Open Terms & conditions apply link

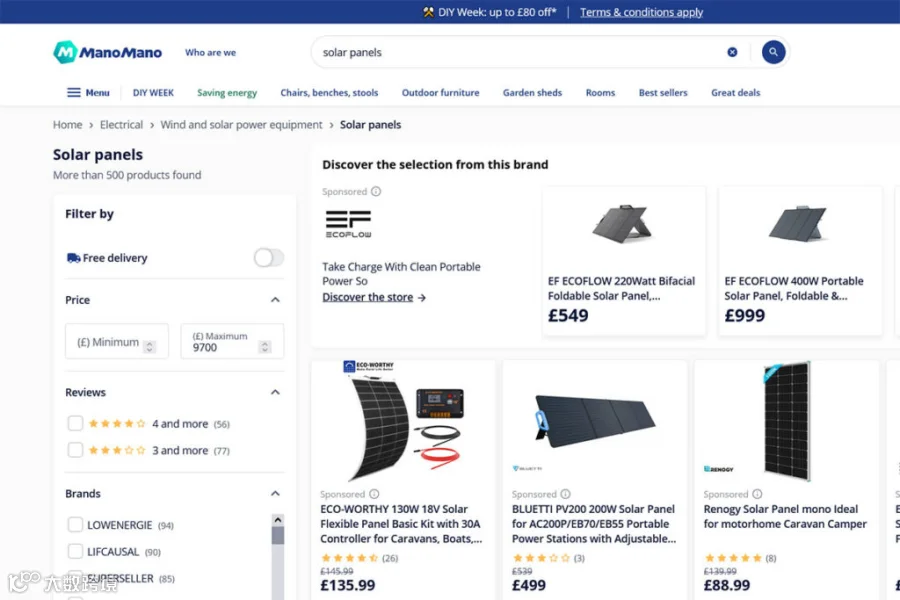click(641, 12)
